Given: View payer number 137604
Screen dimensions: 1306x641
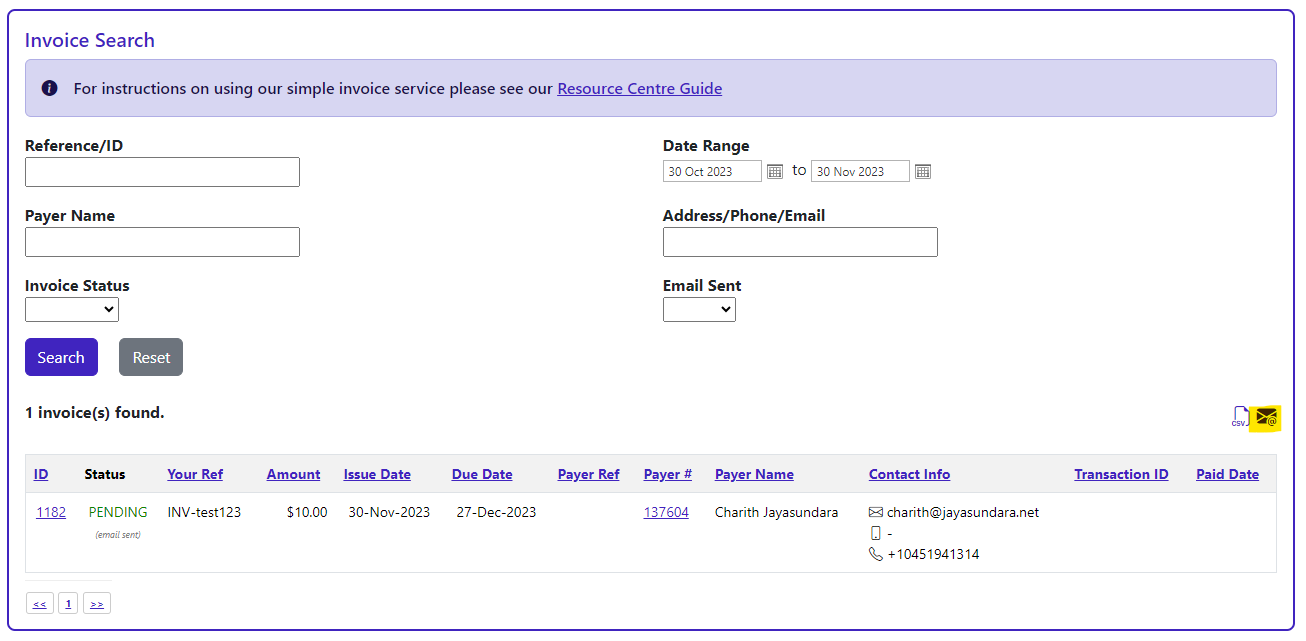Looking at the screenshot, I should pyautogui.click(x=666, y=512).
